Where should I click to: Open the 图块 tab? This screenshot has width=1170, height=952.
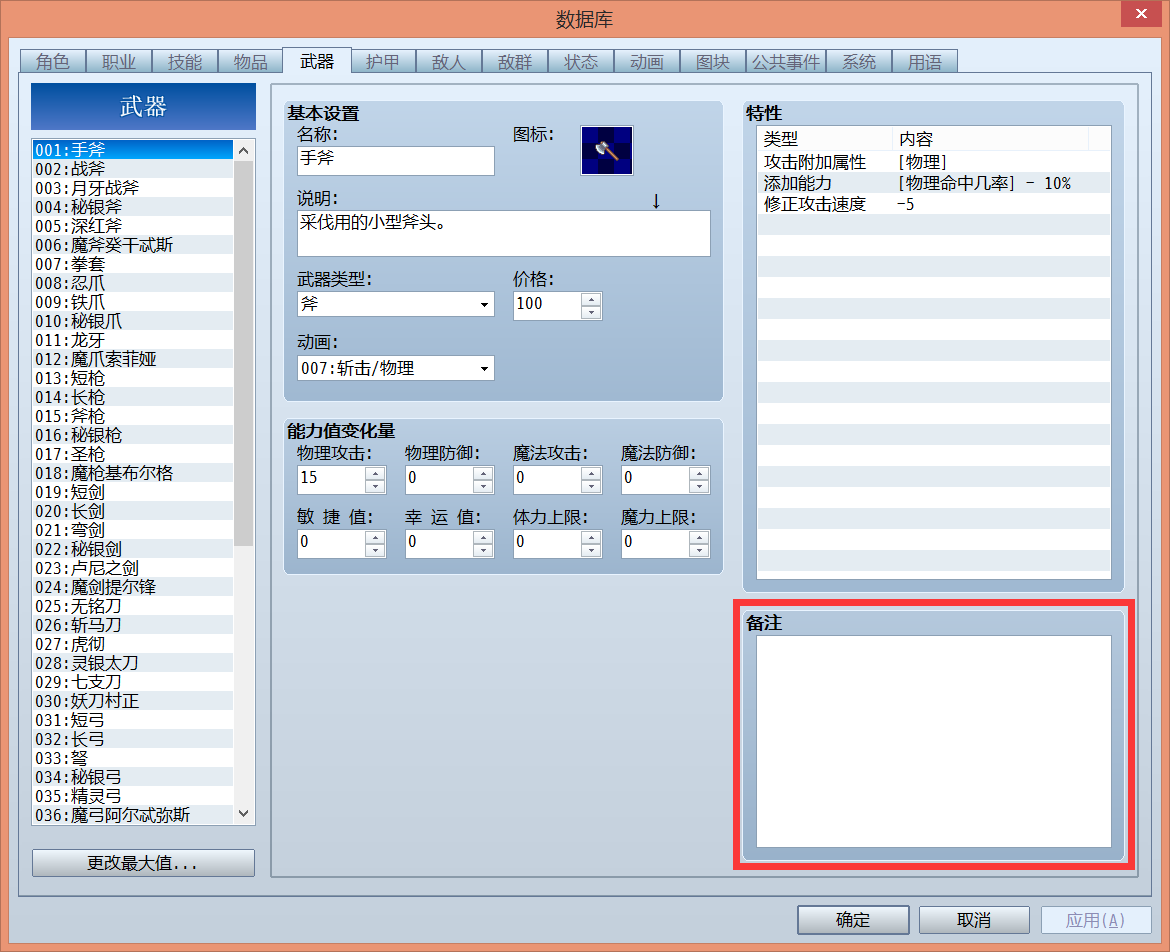[713, 61]
